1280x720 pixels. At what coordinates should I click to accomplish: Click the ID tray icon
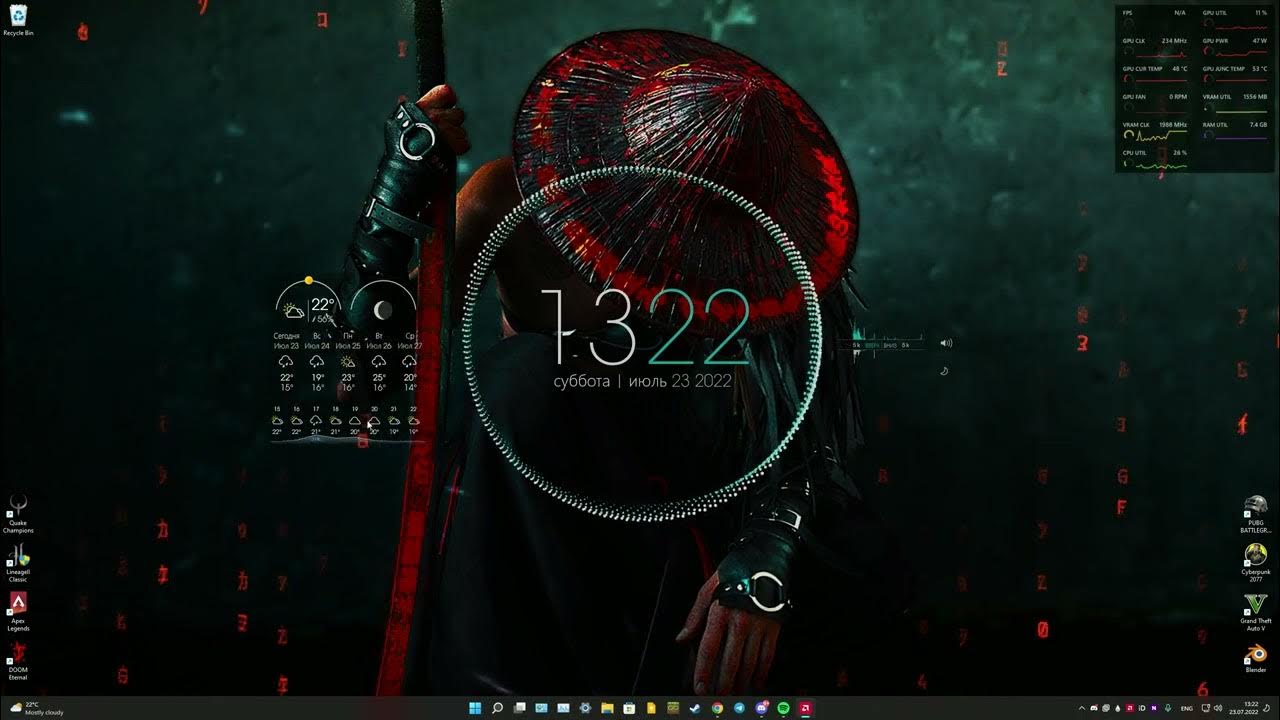[1142, 708]
